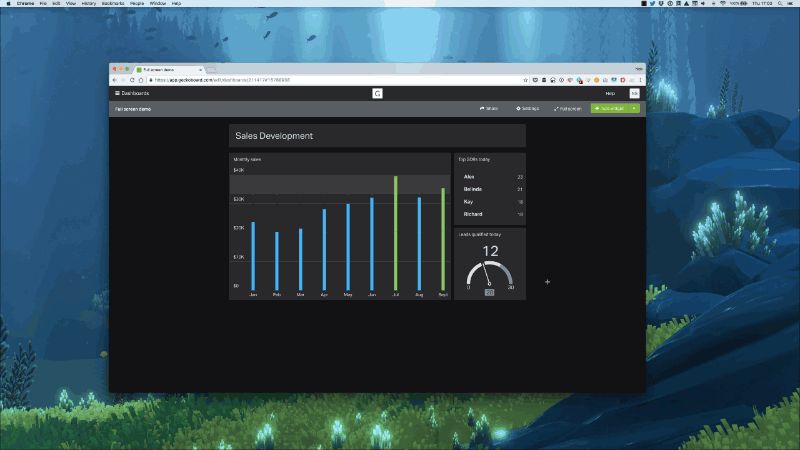Open the History menu
Image resolution: width=800 pixels, height=450 pixels.
point(89,3)
